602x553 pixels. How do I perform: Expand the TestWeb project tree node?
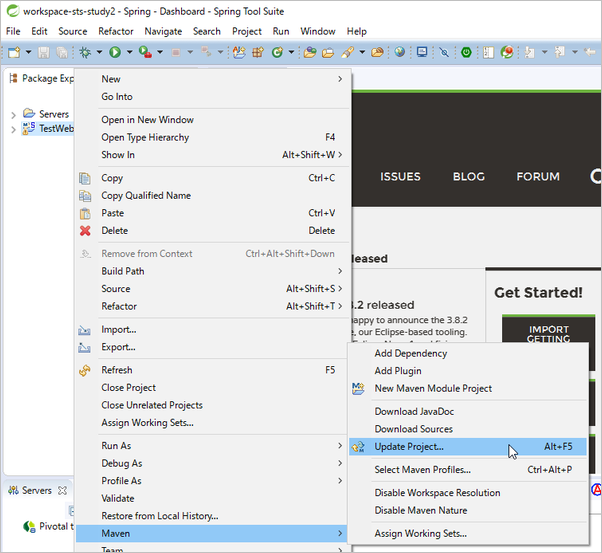[x=13, y=128]
